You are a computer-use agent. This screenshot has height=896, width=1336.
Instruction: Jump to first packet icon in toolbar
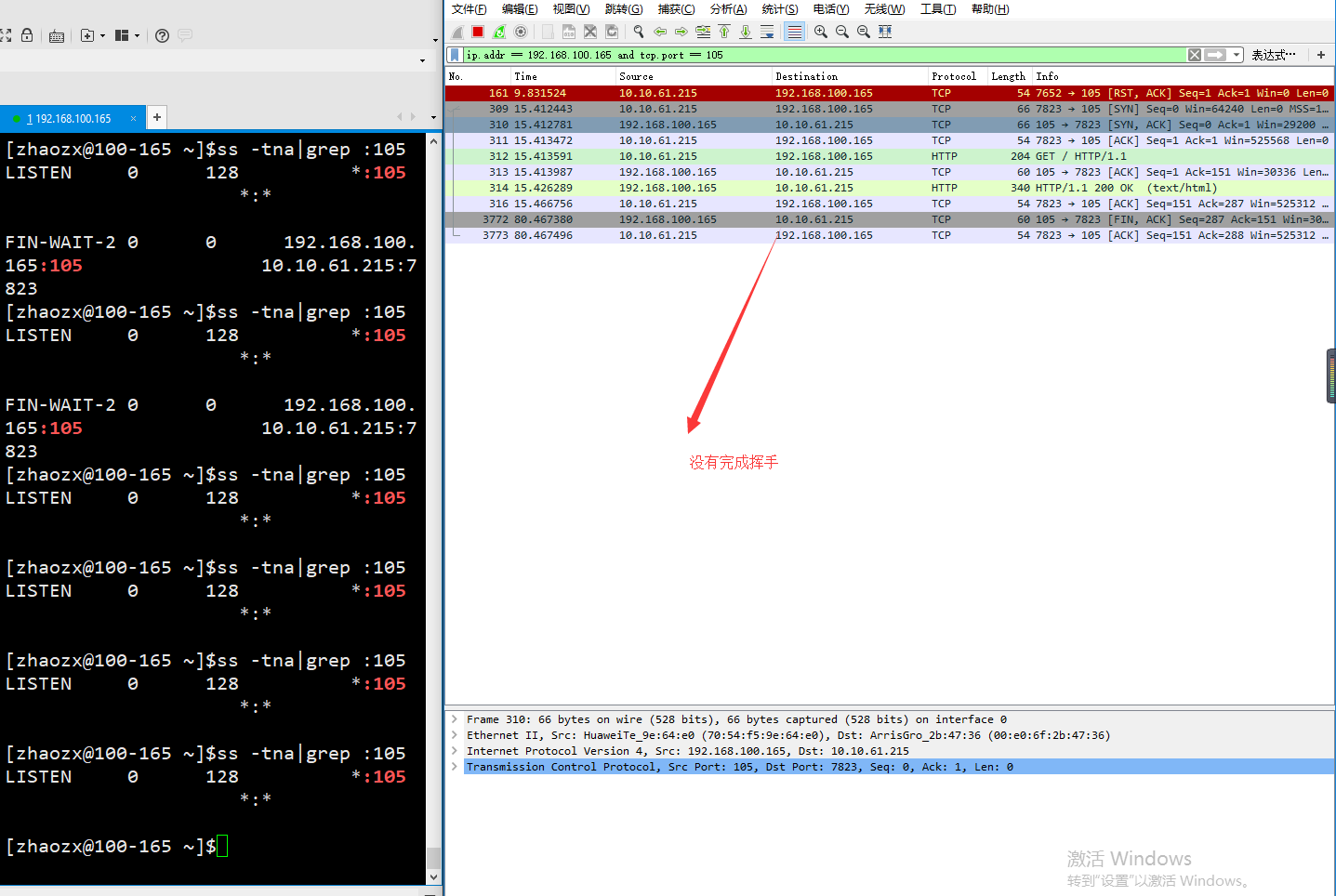pyautogui.click(x=724, y=32)
